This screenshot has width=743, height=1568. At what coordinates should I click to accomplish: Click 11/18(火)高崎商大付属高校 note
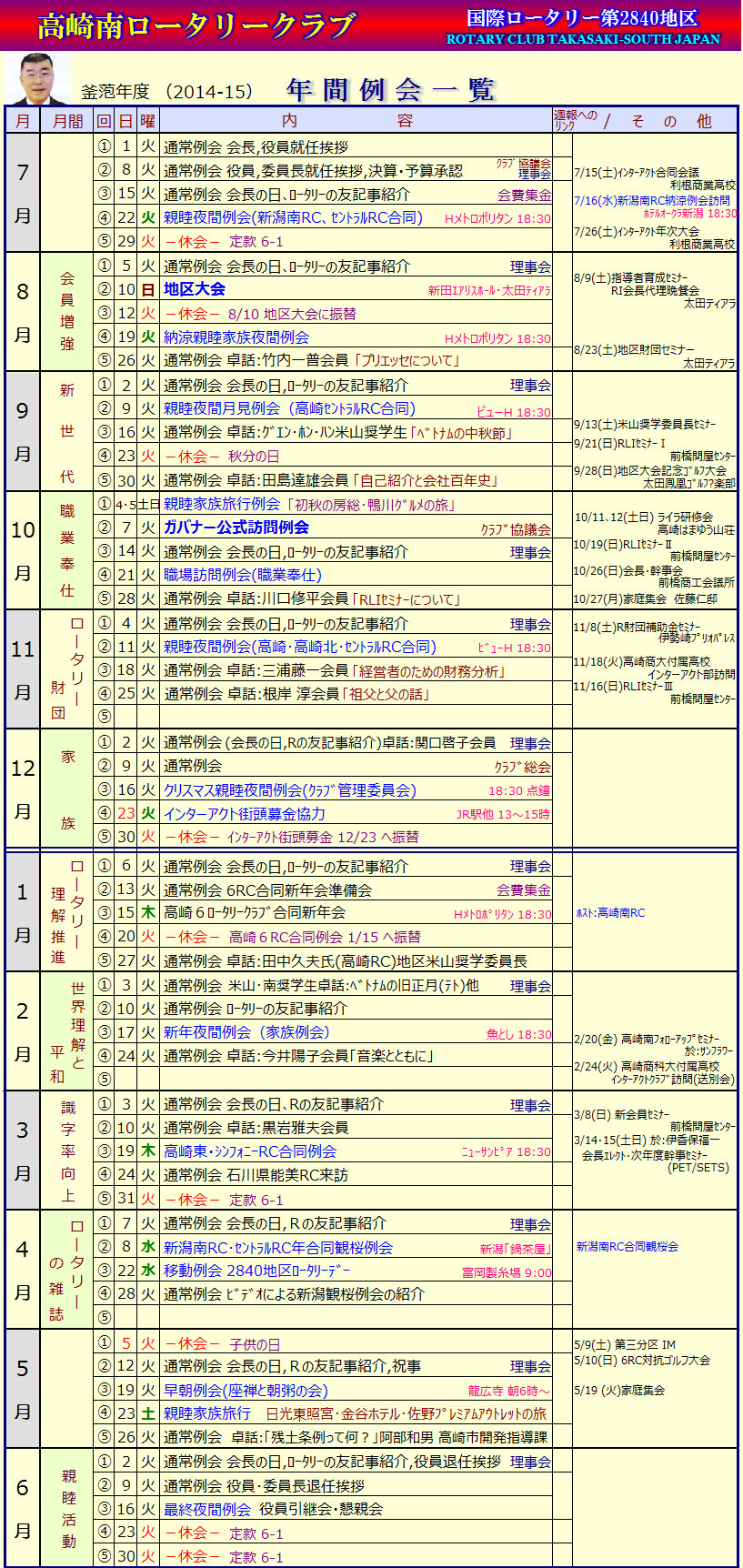tap(643, 662)
